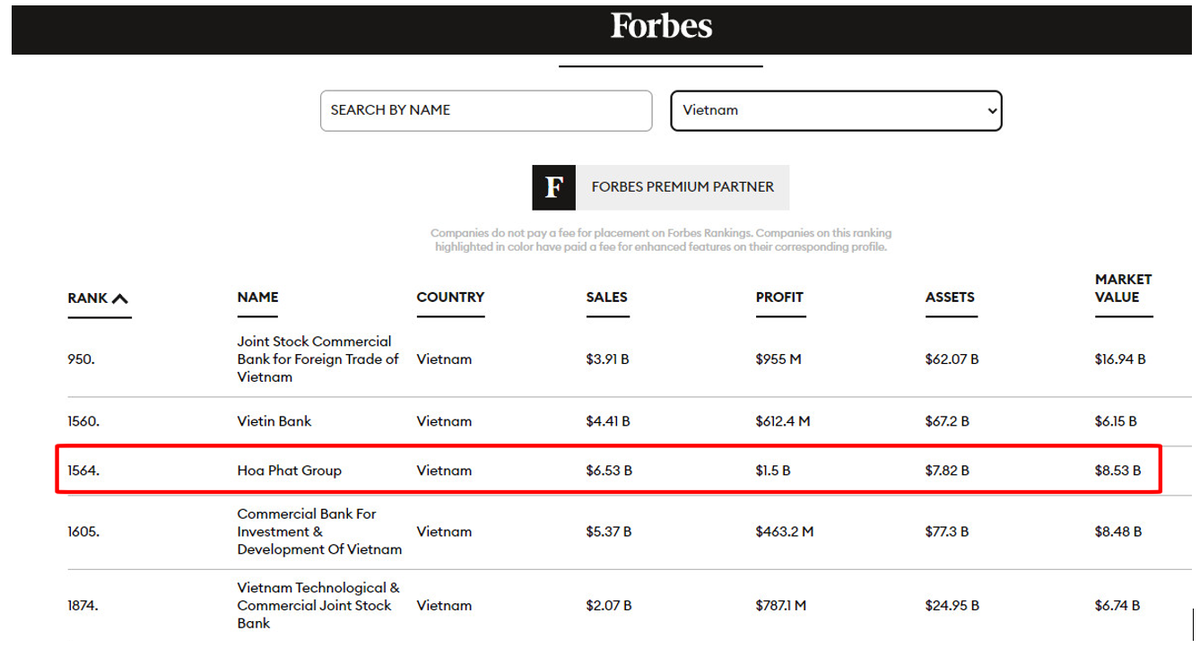Click rank 1564 in highlighted row
1200x665 pixels.
83,471
